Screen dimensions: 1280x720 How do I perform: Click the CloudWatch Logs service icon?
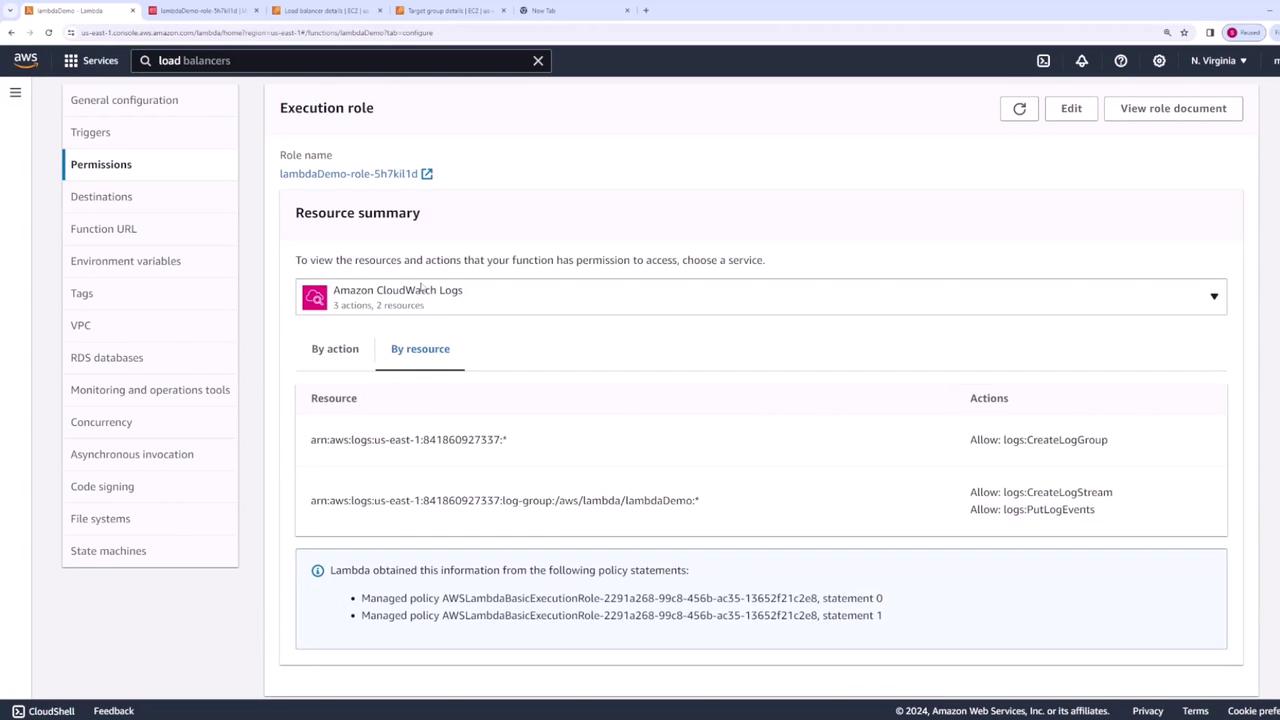315,297
